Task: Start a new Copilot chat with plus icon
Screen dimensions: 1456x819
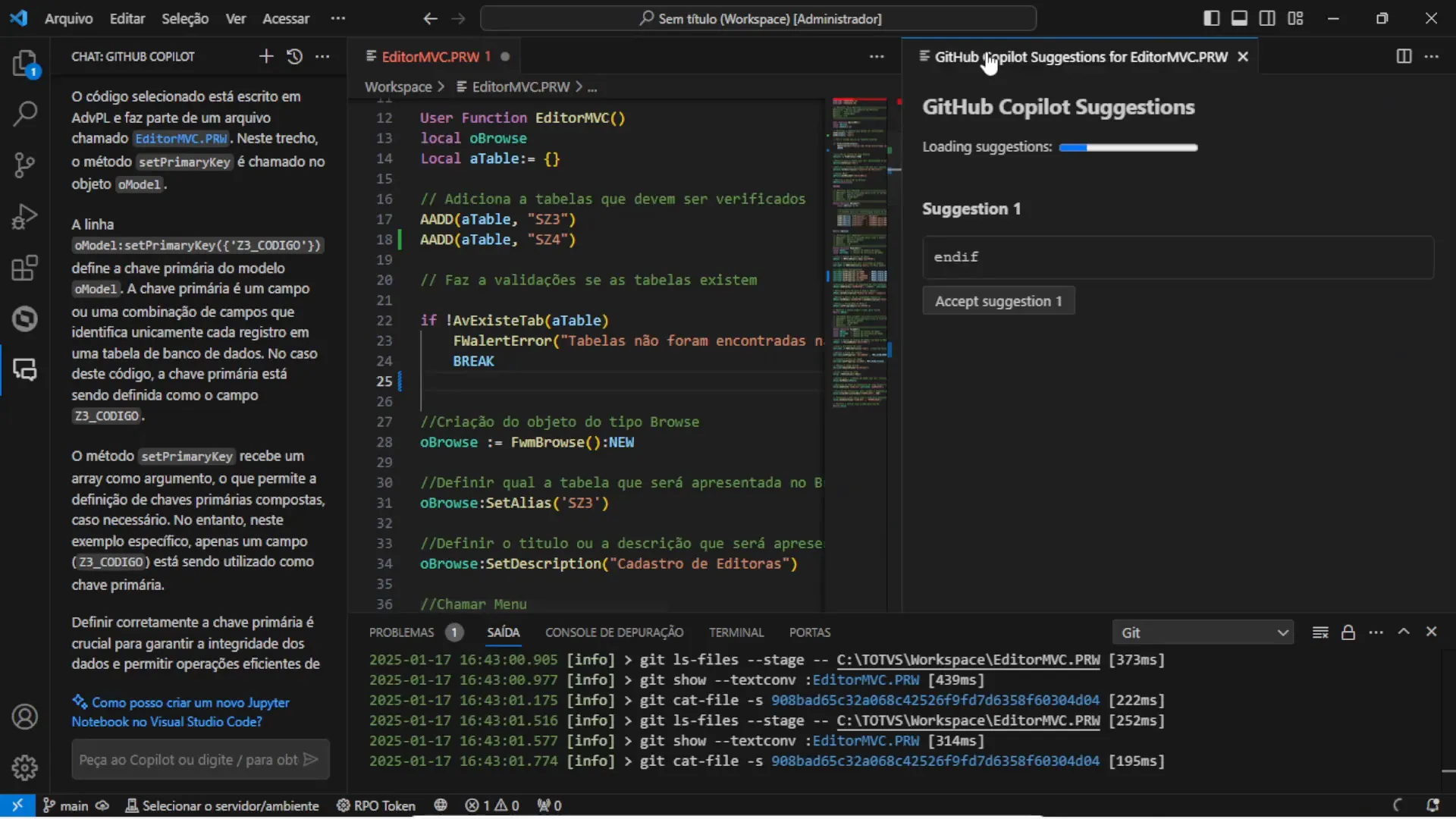Action: point(266,56)
